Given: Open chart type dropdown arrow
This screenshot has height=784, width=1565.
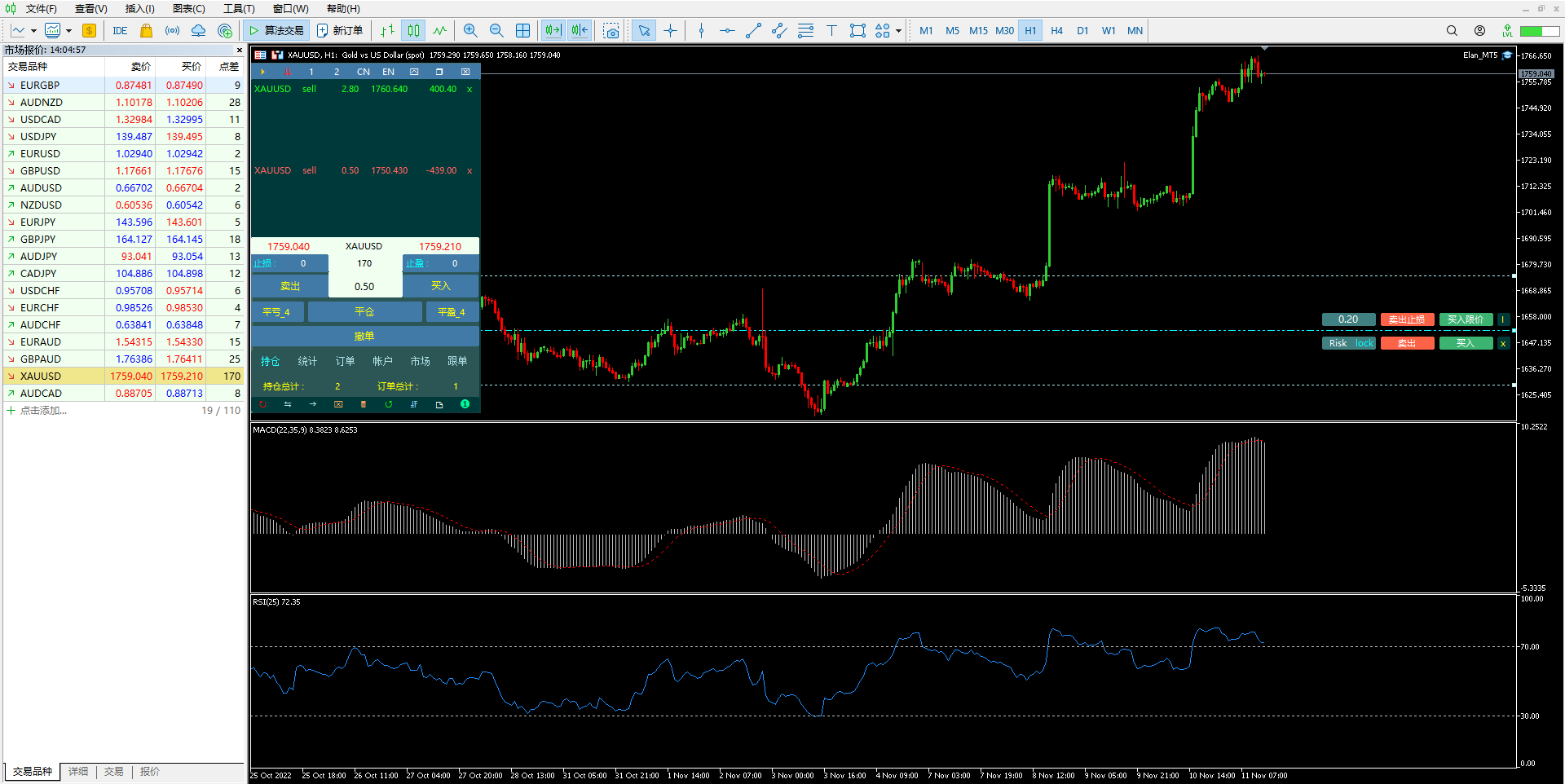Looking at the screenshot, I should point(33,31).
